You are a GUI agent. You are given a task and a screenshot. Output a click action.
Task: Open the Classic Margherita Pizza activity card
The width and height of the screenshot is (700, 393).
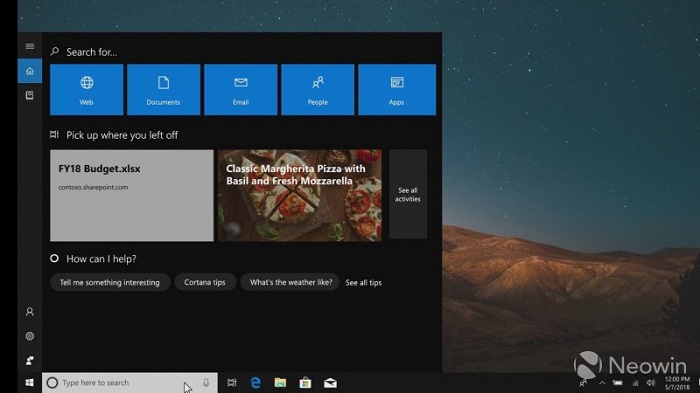point(300,196)
